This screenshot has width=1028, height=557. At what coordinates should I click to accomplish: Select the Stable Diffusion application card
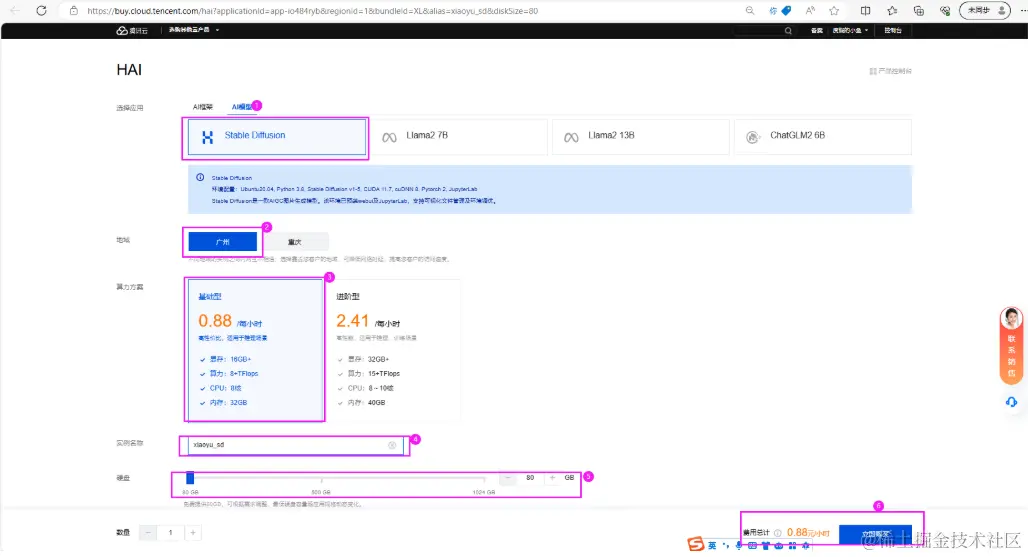[277, 137]
